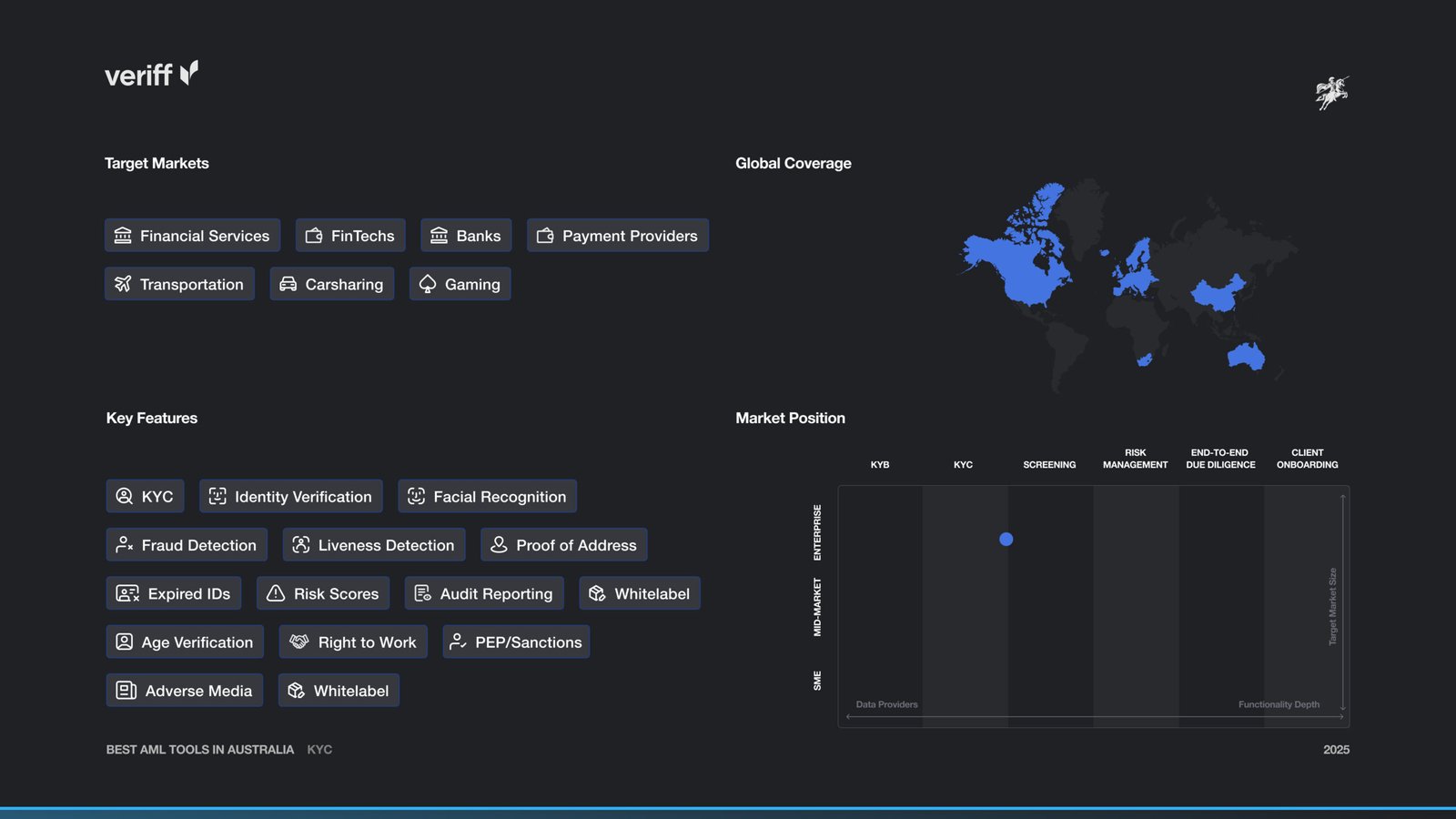Click the bank icon on Banks chip
This screenshot has width=1456, height=819.
439,236
